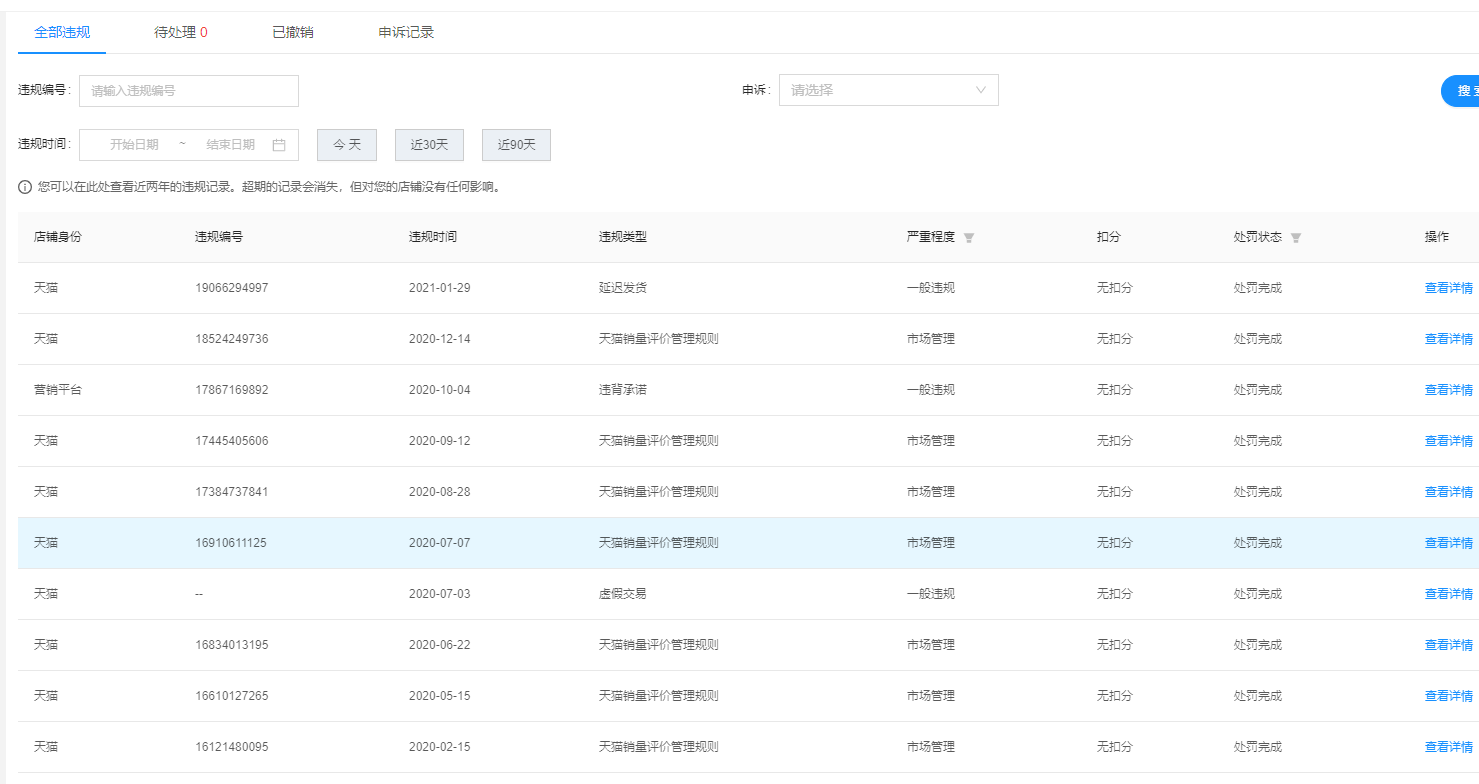Click 市场管理 in the 2020-12-14 row
The image size is (1479, 784).
pyautogui.click(x=931, y=339)
